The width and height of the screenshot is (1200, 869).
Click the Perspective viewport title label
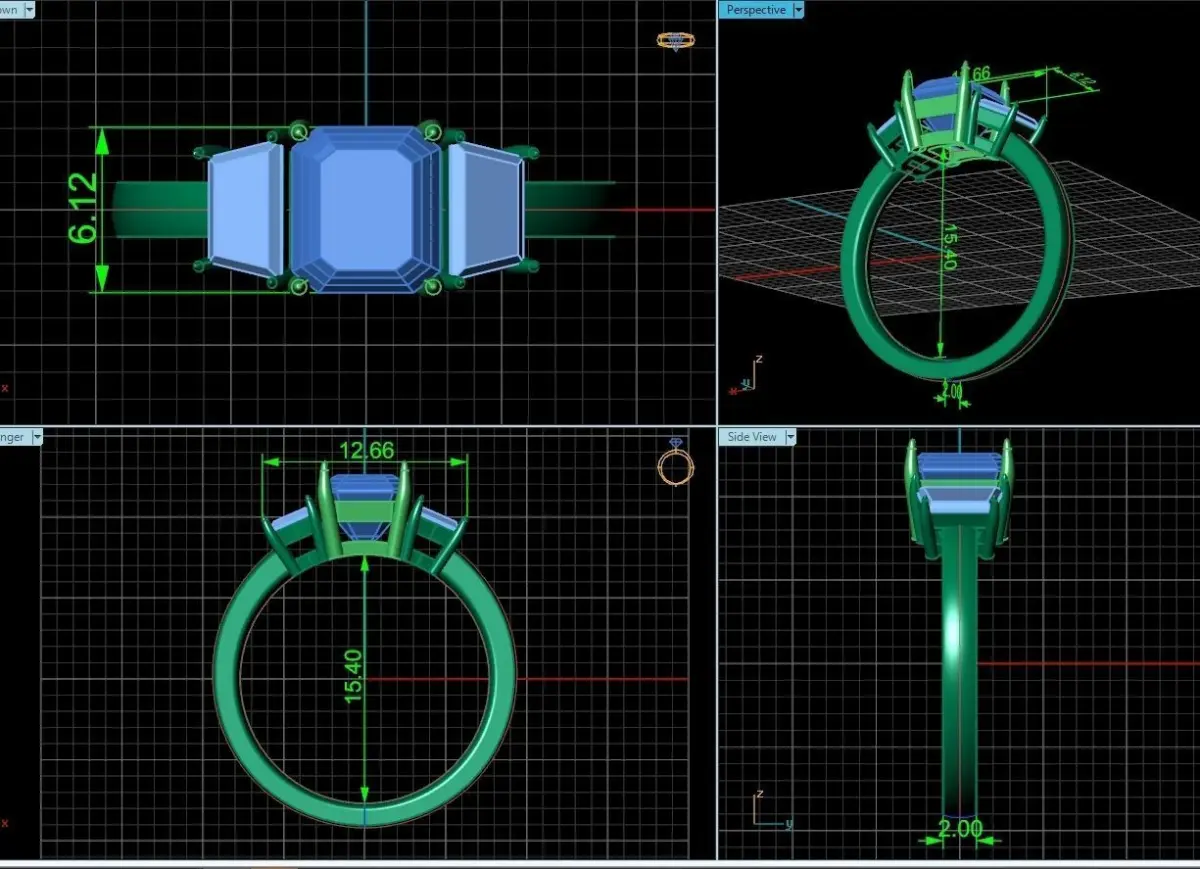point(756,9)
